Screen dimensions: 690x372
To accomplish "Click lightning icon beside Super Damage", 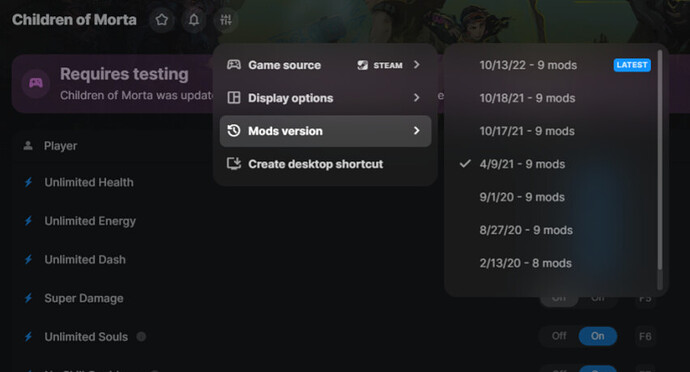I will pyautogui.click(x=29, y=298).
